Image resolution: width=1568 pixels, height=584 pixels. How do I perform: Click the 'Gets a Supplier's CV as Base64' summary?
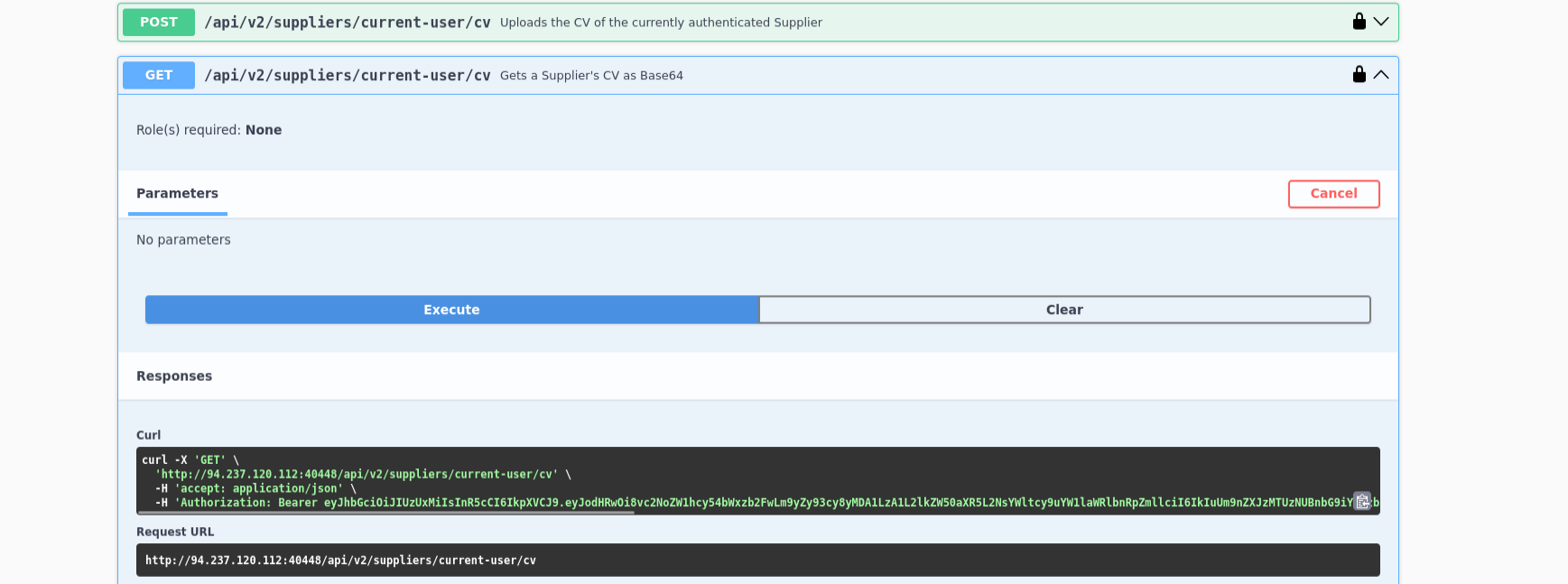coord(591,76)
